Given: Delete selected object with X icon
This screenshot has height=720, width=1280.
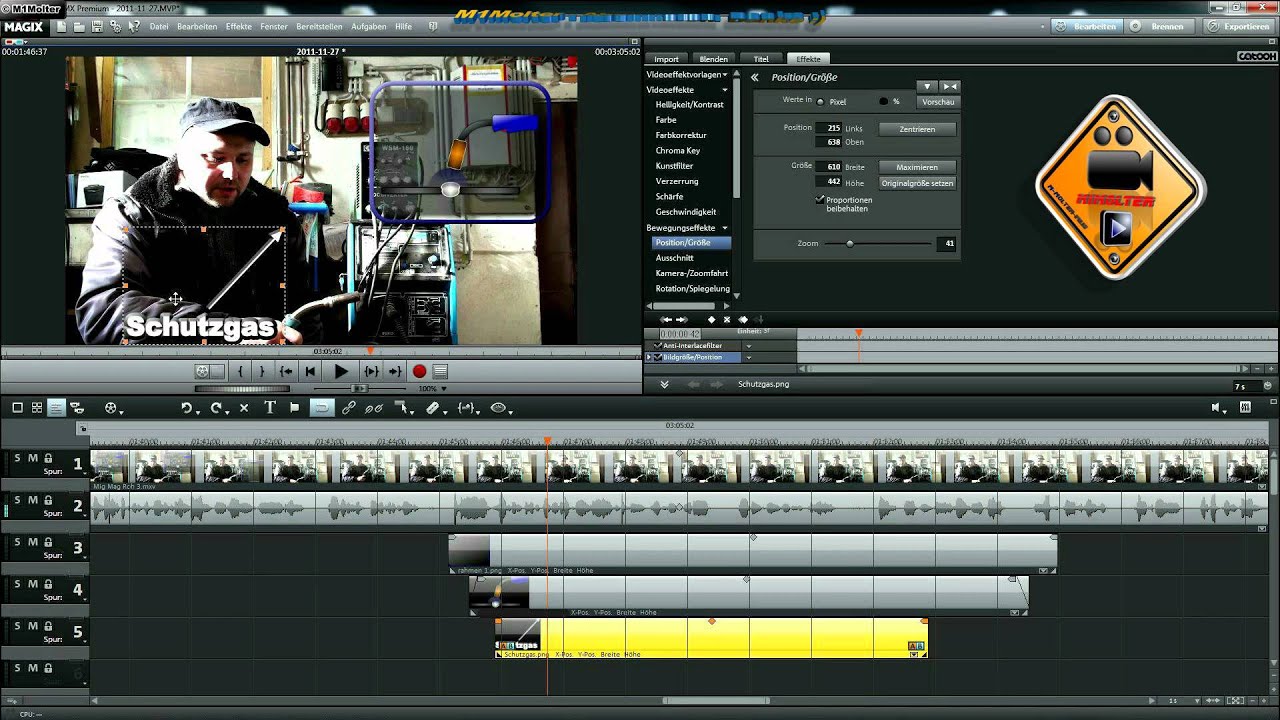Looking at the screenshot, I should tap(243, 408).
